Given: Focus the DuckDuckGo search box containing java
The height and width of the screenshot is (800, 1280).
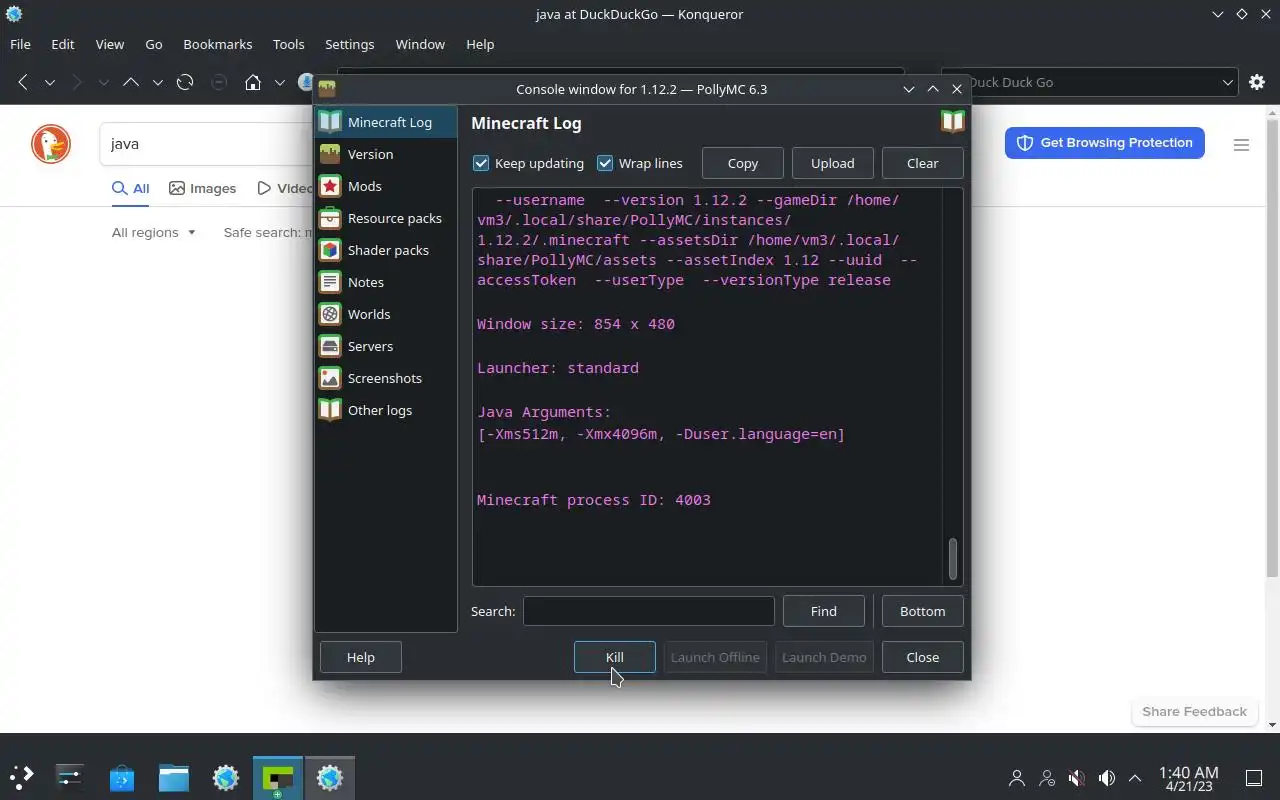Looking at the screenshot, I should (205, 144).
